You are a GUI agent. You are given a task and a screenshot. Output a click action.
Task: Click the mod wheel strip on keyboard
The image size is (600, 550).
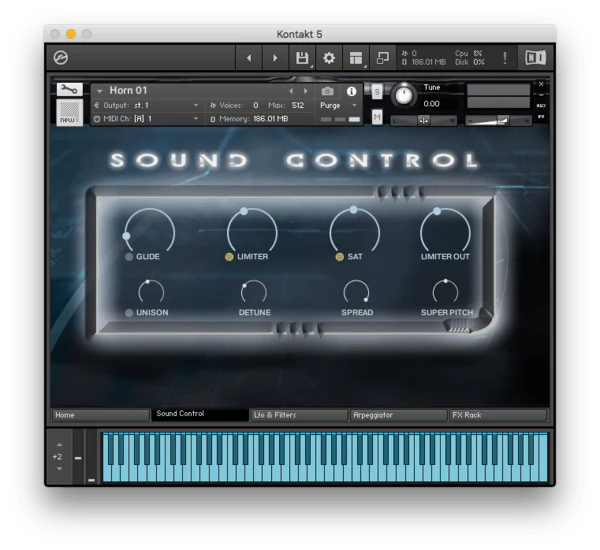tap(91, 457)
